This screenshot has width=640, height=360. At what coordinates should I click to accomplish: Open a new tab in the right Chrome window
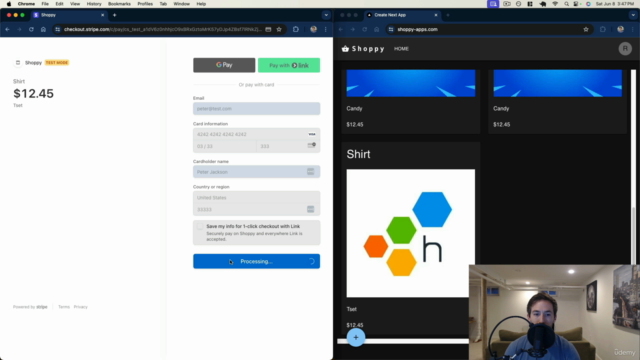[x=448, y=15]
